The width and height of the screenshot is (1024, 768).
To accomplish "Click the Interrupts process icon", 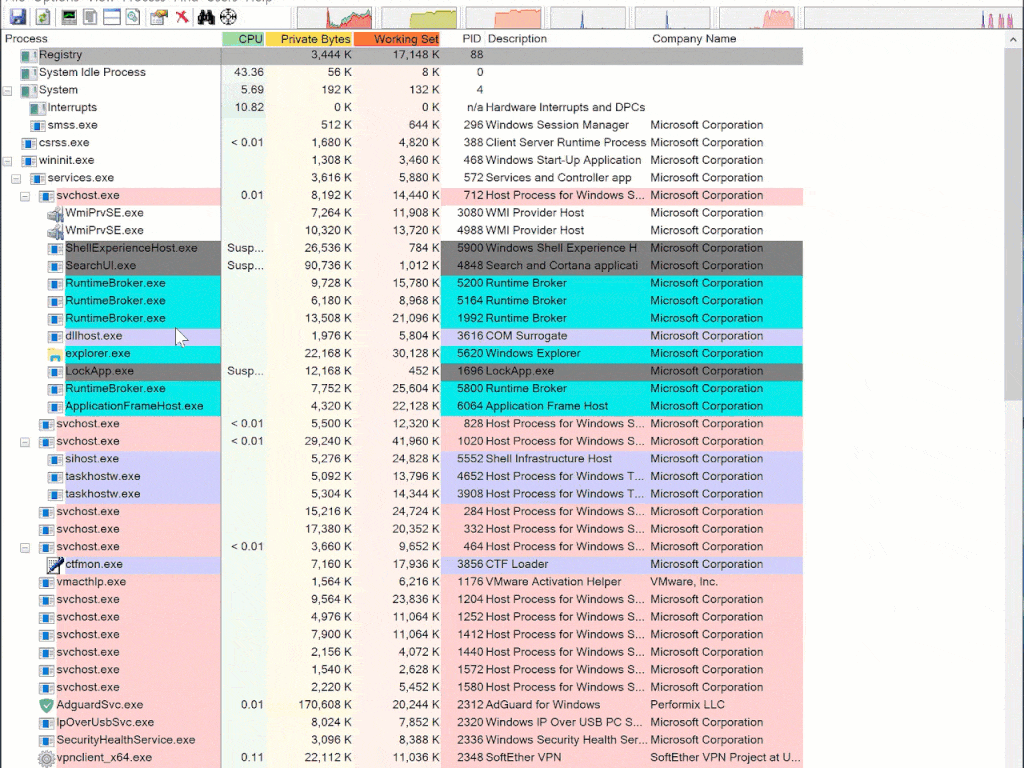I will 37,108.
